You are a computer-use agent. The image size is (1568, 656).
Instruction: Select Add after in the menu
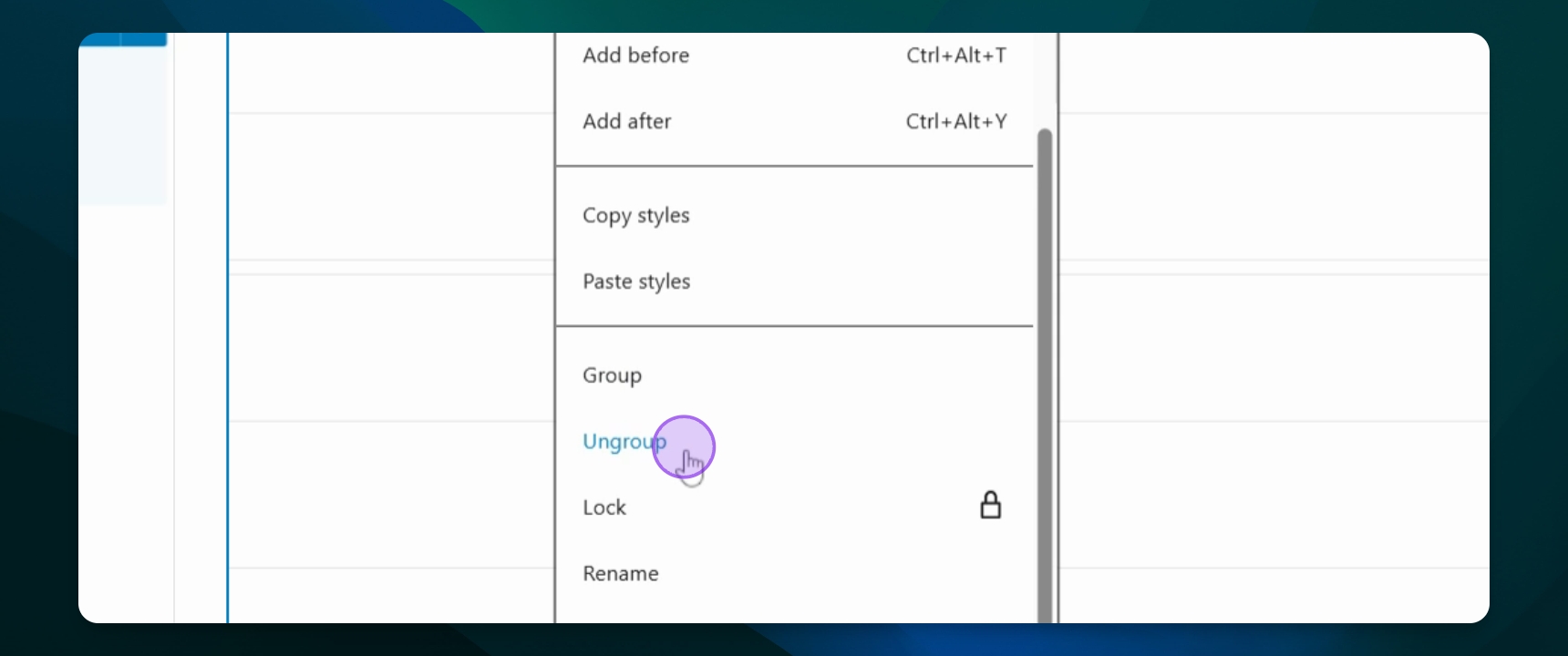click(626, 122)
